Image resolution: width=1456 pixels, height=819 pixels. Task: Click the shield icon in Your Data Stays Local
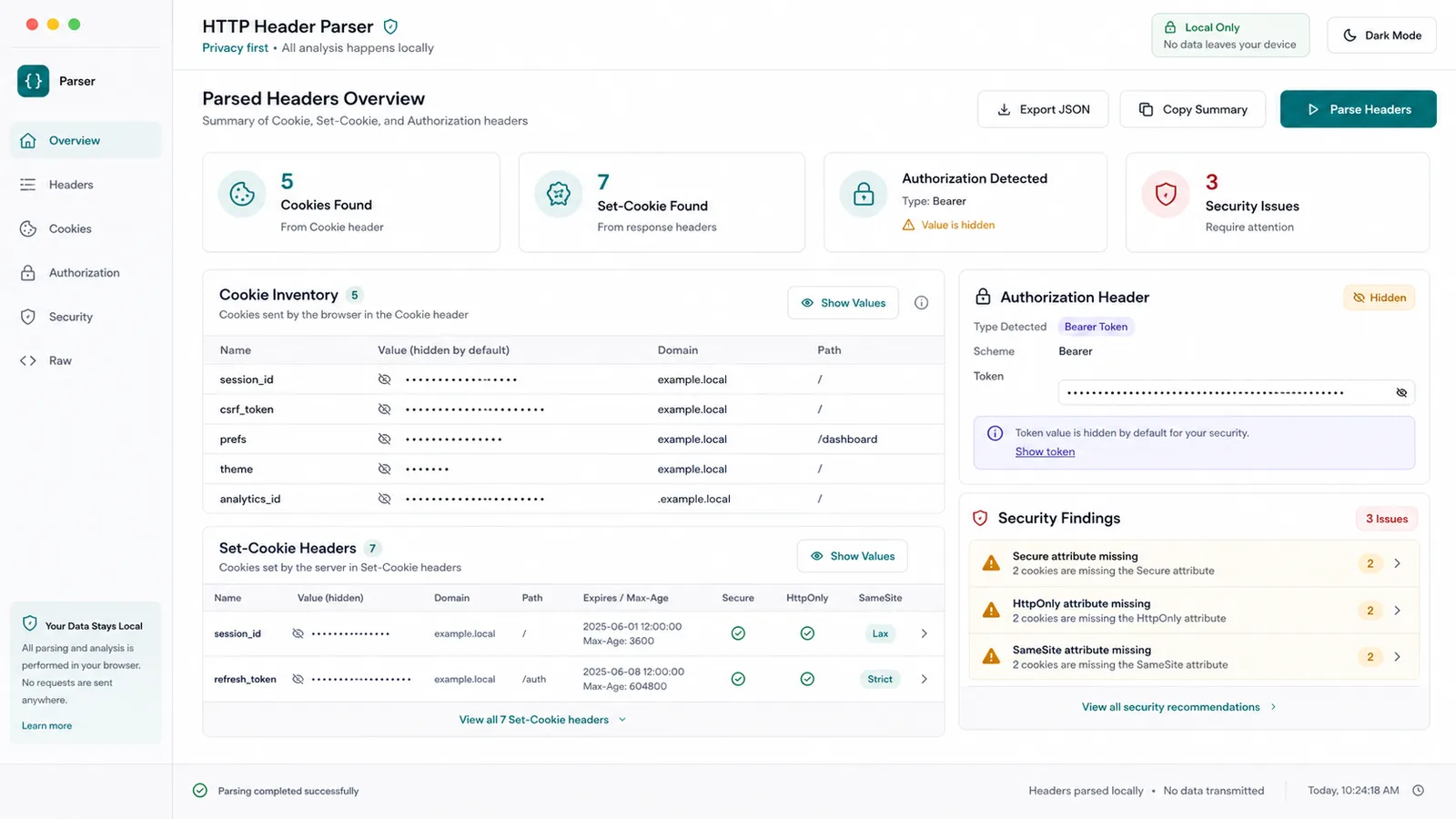[x=30, y=623]
